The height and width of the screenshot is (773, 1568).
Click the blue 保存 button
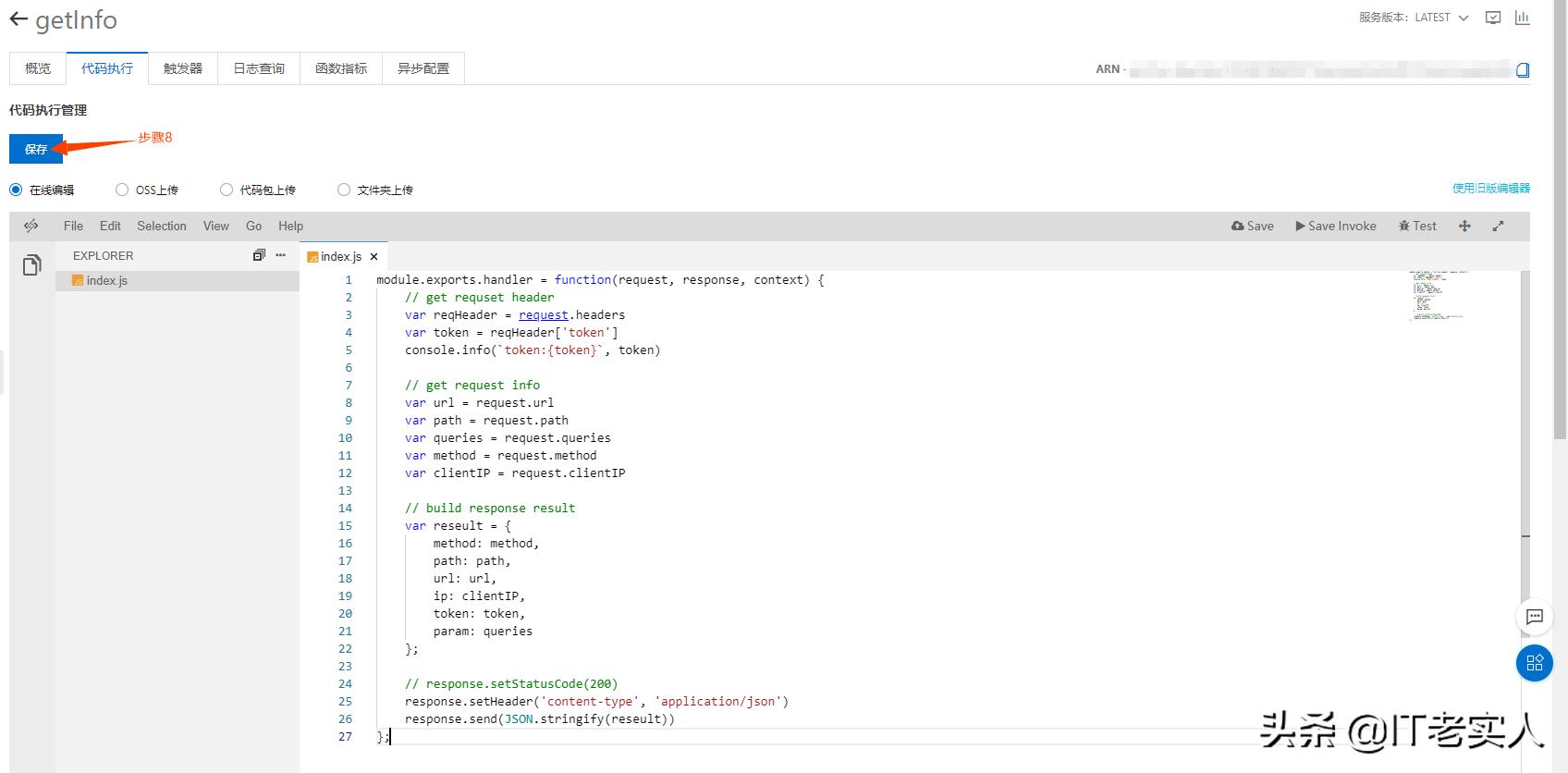[36, 149]
